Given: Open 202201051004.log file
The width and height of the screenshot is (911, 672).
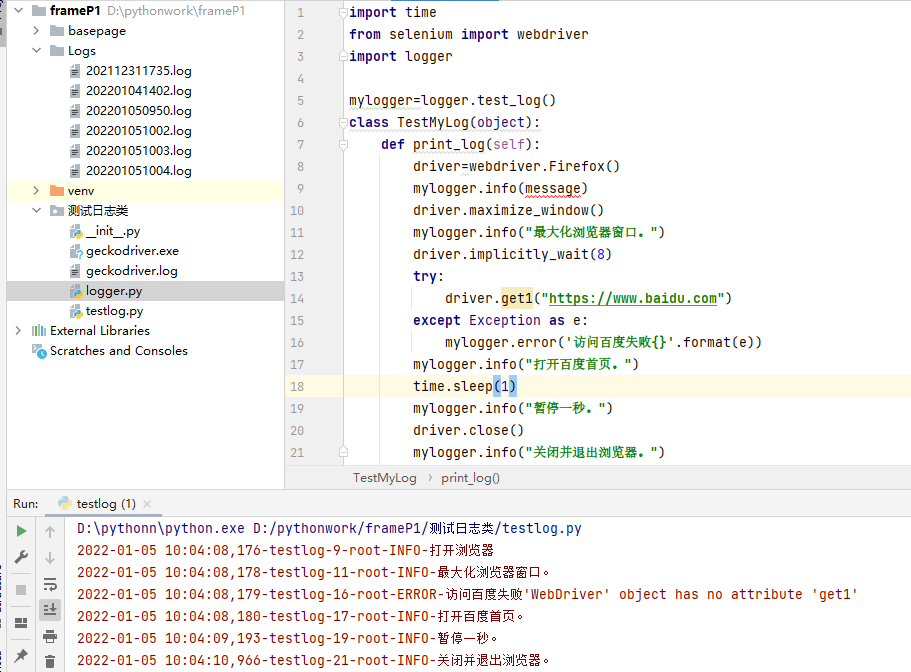Looking at the screenshot, I should click(138, 171).
